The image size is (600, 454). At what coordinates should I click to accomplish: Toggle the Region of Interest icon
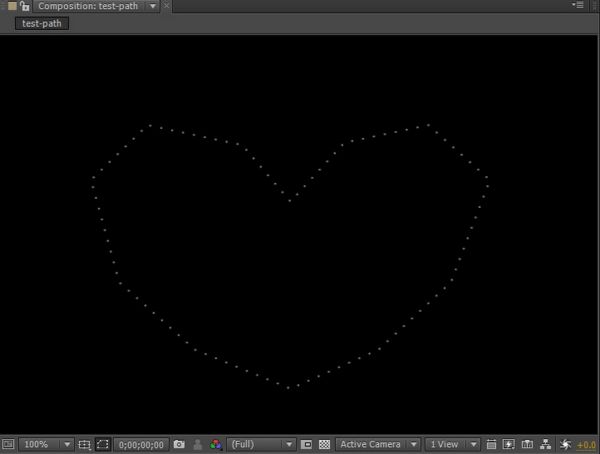pos(306,444)
